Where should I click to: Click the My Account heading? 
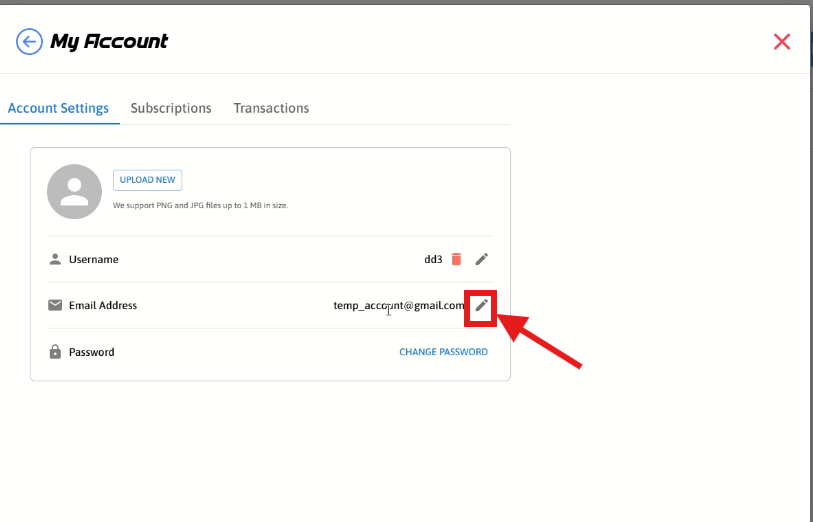coord(109,41)
